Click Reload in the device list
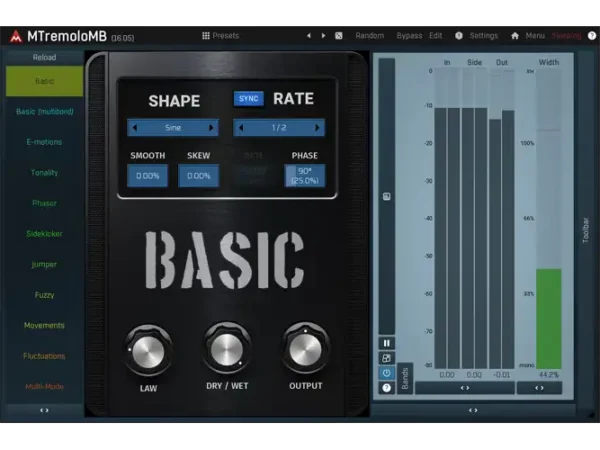Viewport: 600px width, 450px height. 44,57
